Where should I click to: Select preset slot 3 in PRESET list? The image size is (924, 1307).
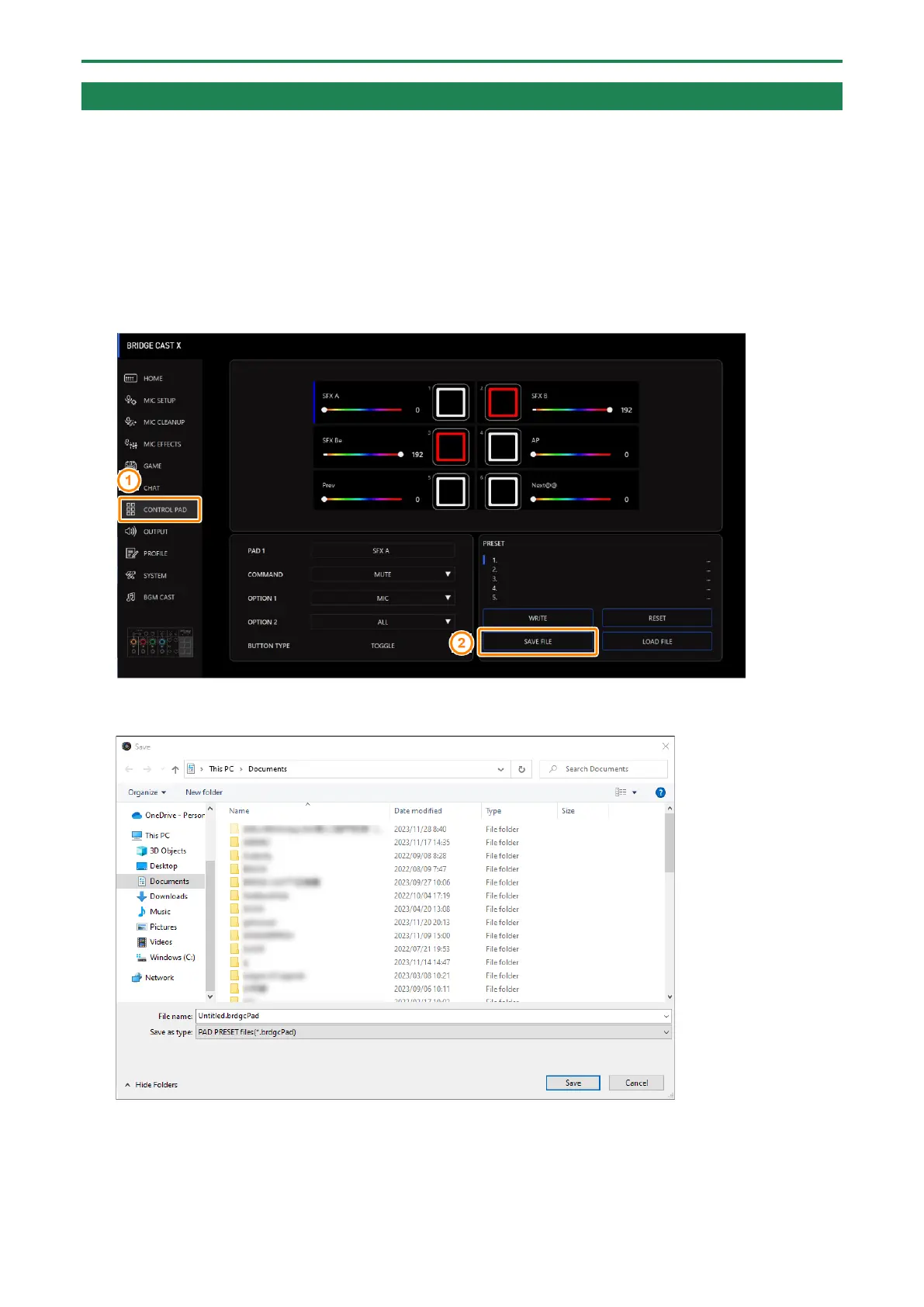pos(597,579)
